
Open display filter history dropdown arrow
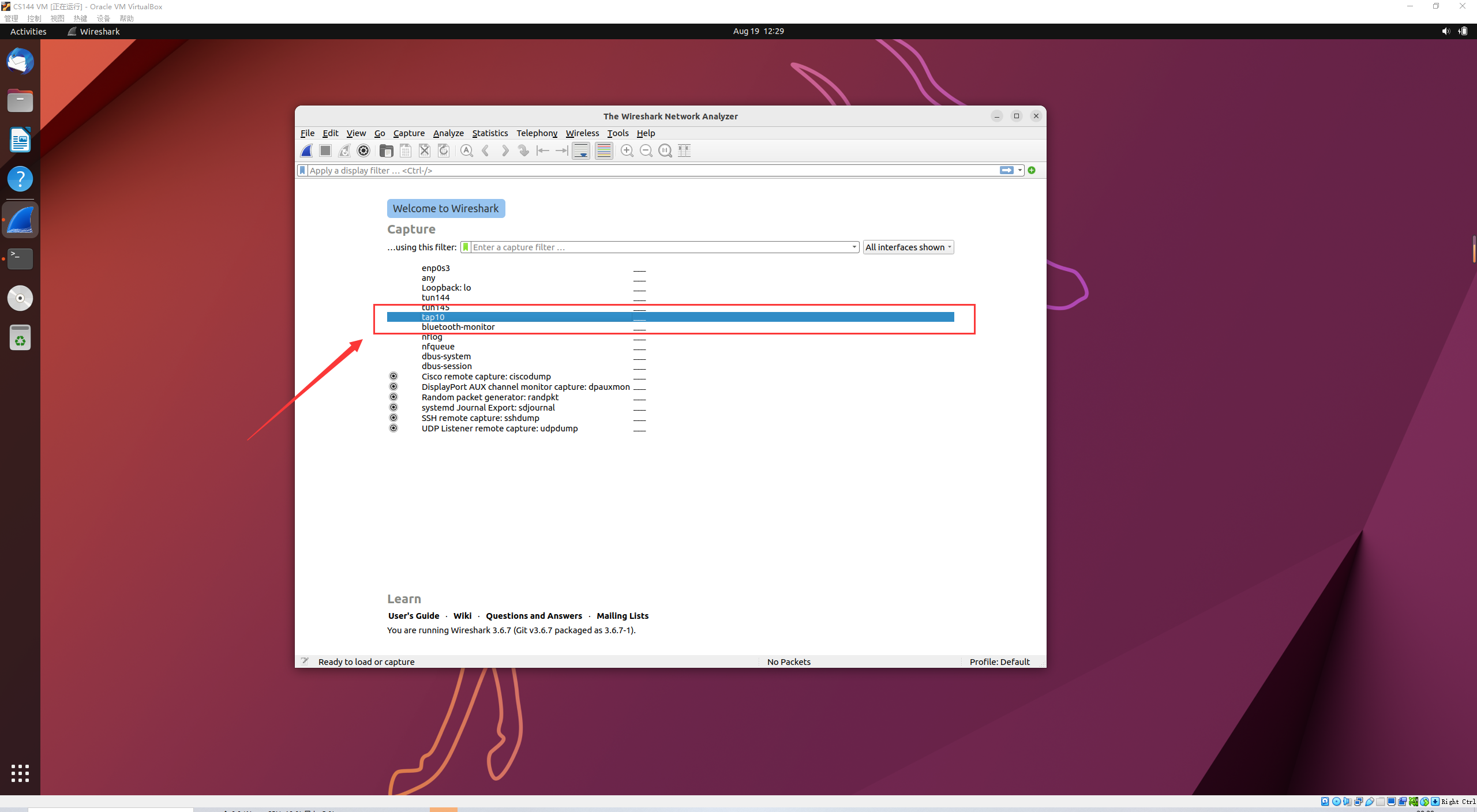coord(1020,170)
